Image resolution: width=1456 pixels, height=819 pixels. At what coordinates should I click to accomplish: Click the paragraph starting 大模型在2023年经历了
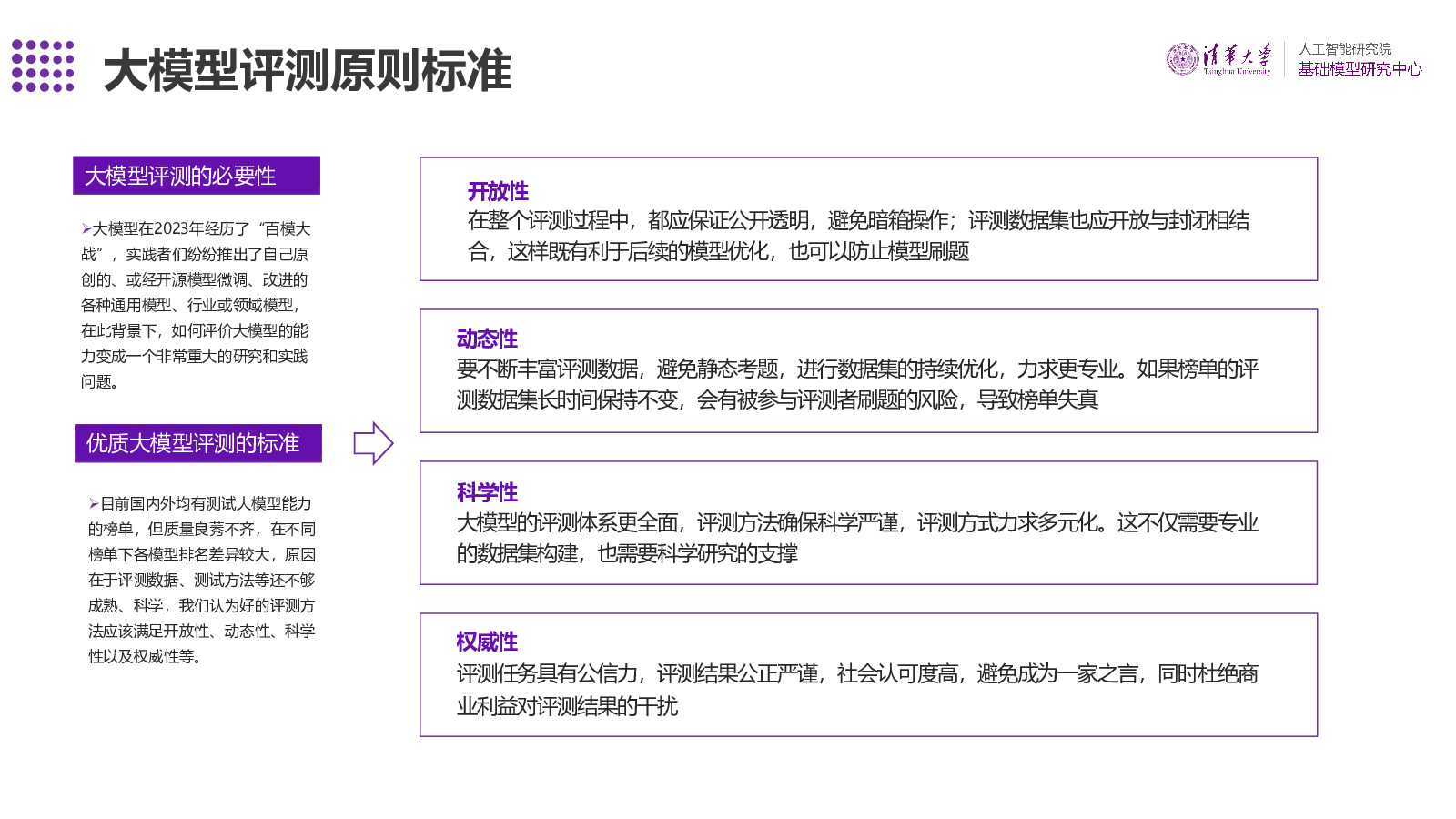[196, 305]
